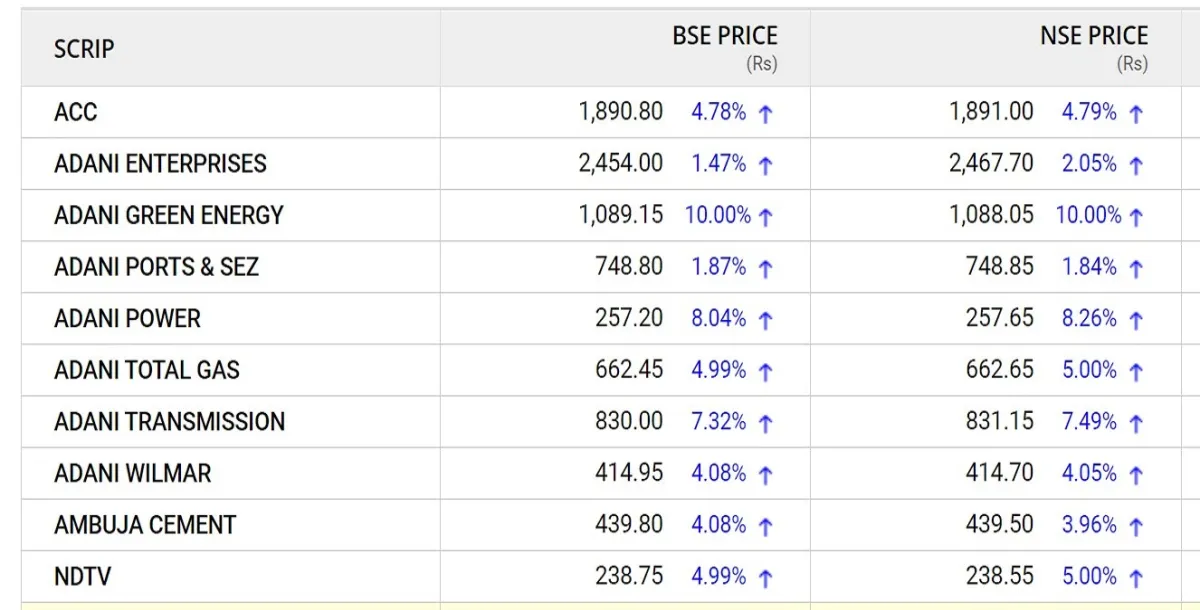Click the up arrow next to Adani Enterprises 2.05%

point(1136,165)
